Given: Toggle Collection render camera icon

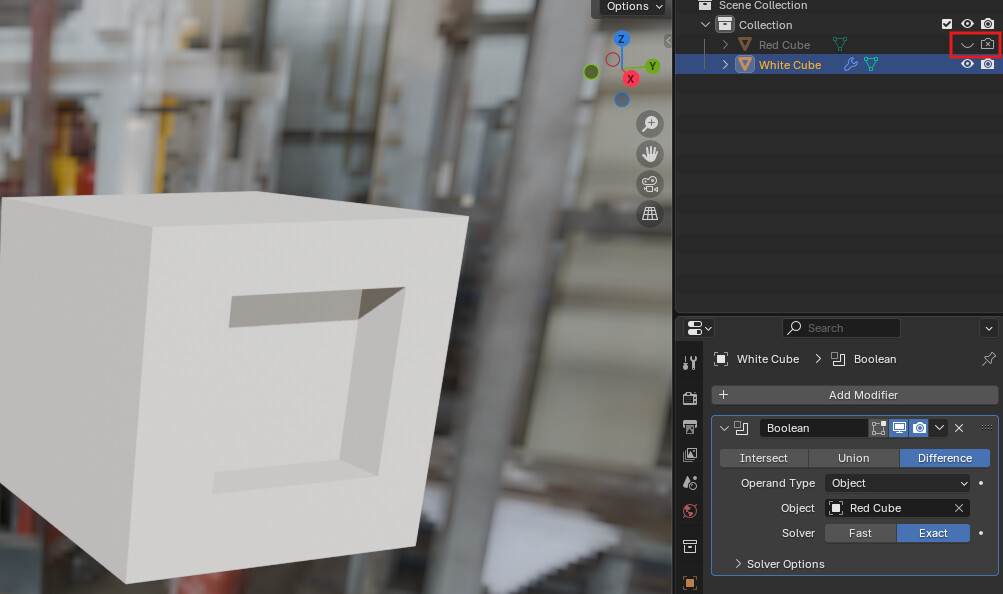Looking at the screenshot, I should click(x=988, y=24).
